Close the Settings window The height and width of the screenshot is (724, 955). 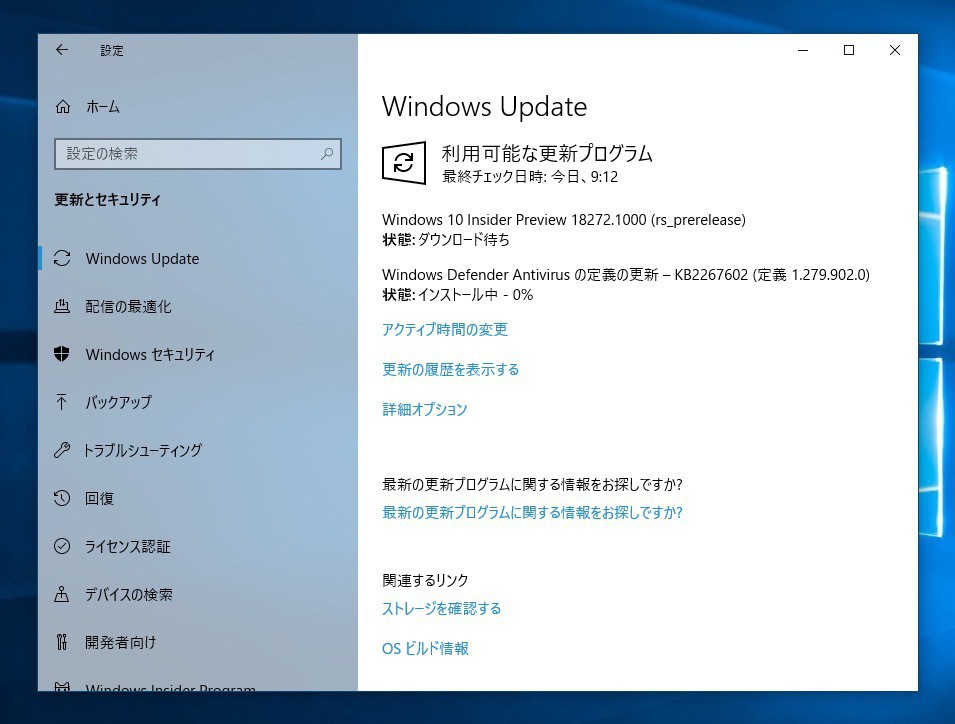point(895,51)
